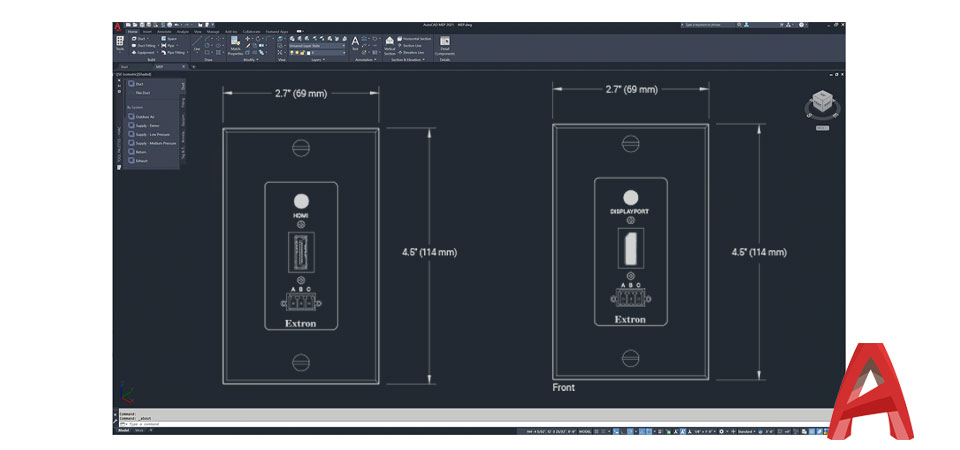Viewport: 960px width, 450px height.
Task: Select Supply - Low Pressure palette tool
Action: click(149, 135)
